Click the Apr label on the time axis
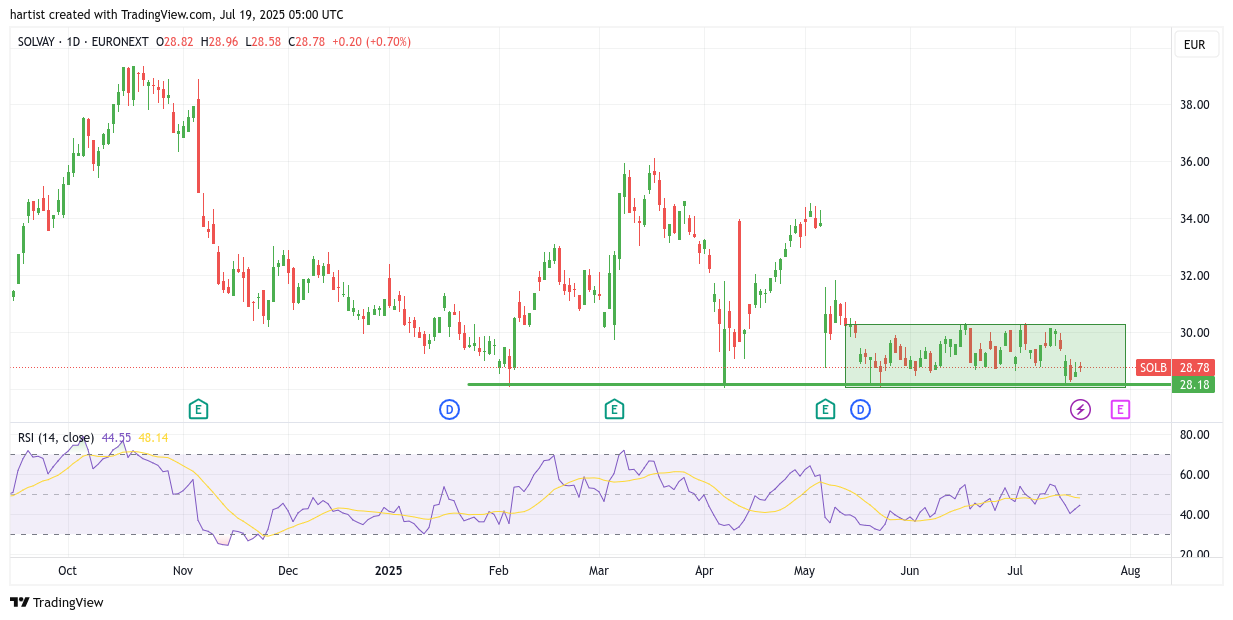This screenshot has height=620, width=1233. [x=704, y=571]
